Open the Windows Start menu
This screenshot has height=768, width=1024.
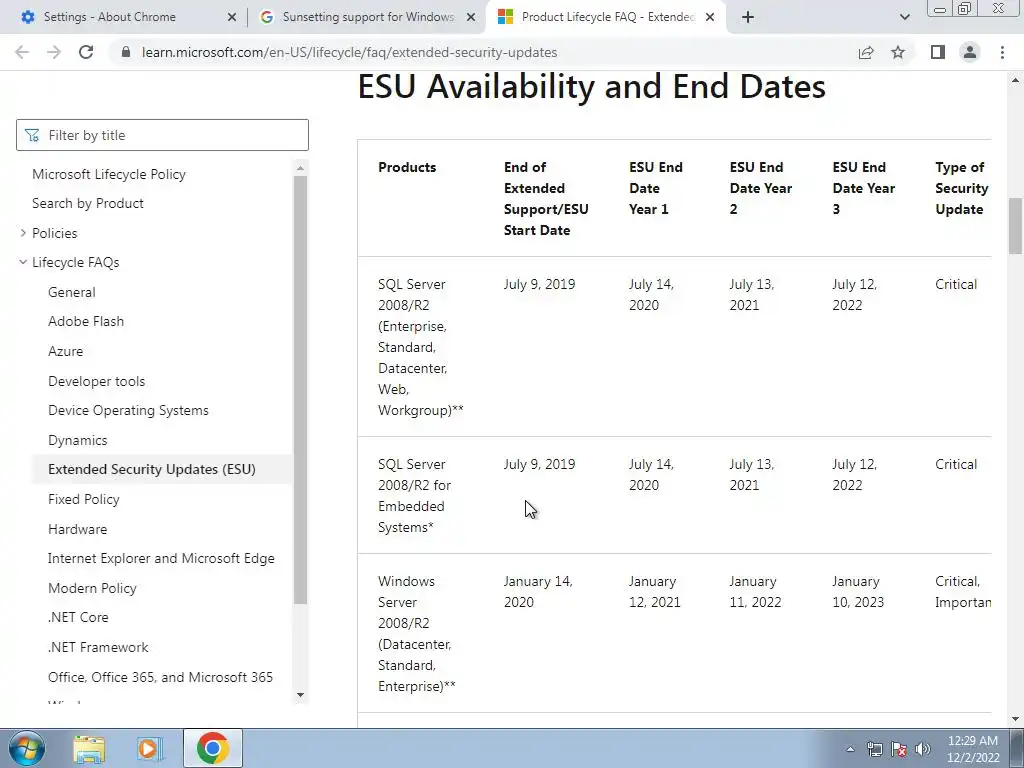(x=27, y=748)
